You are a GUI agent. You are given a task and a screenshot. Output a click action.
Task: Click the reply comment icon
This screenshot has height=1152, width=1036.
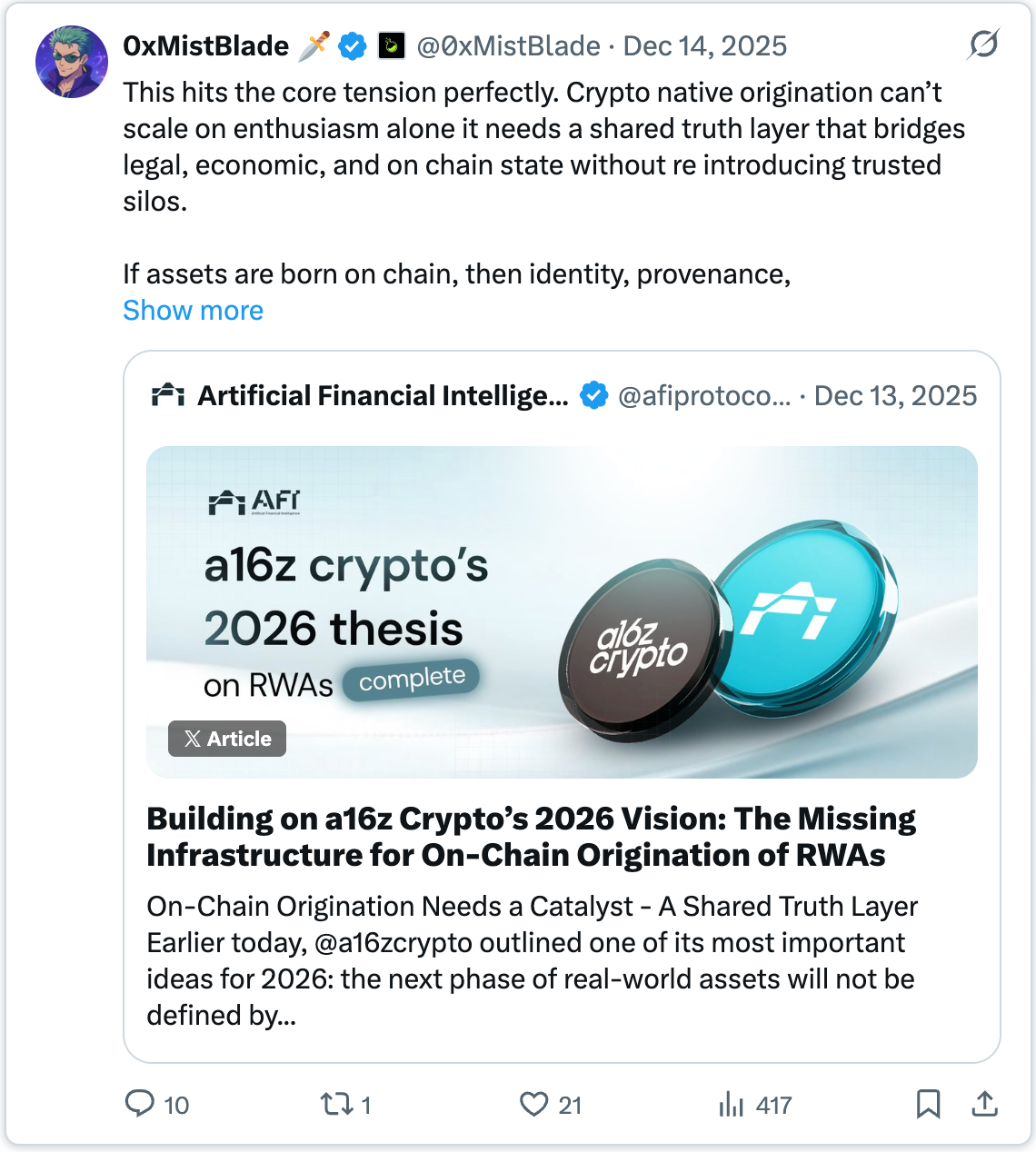(x=140, y=1104)
